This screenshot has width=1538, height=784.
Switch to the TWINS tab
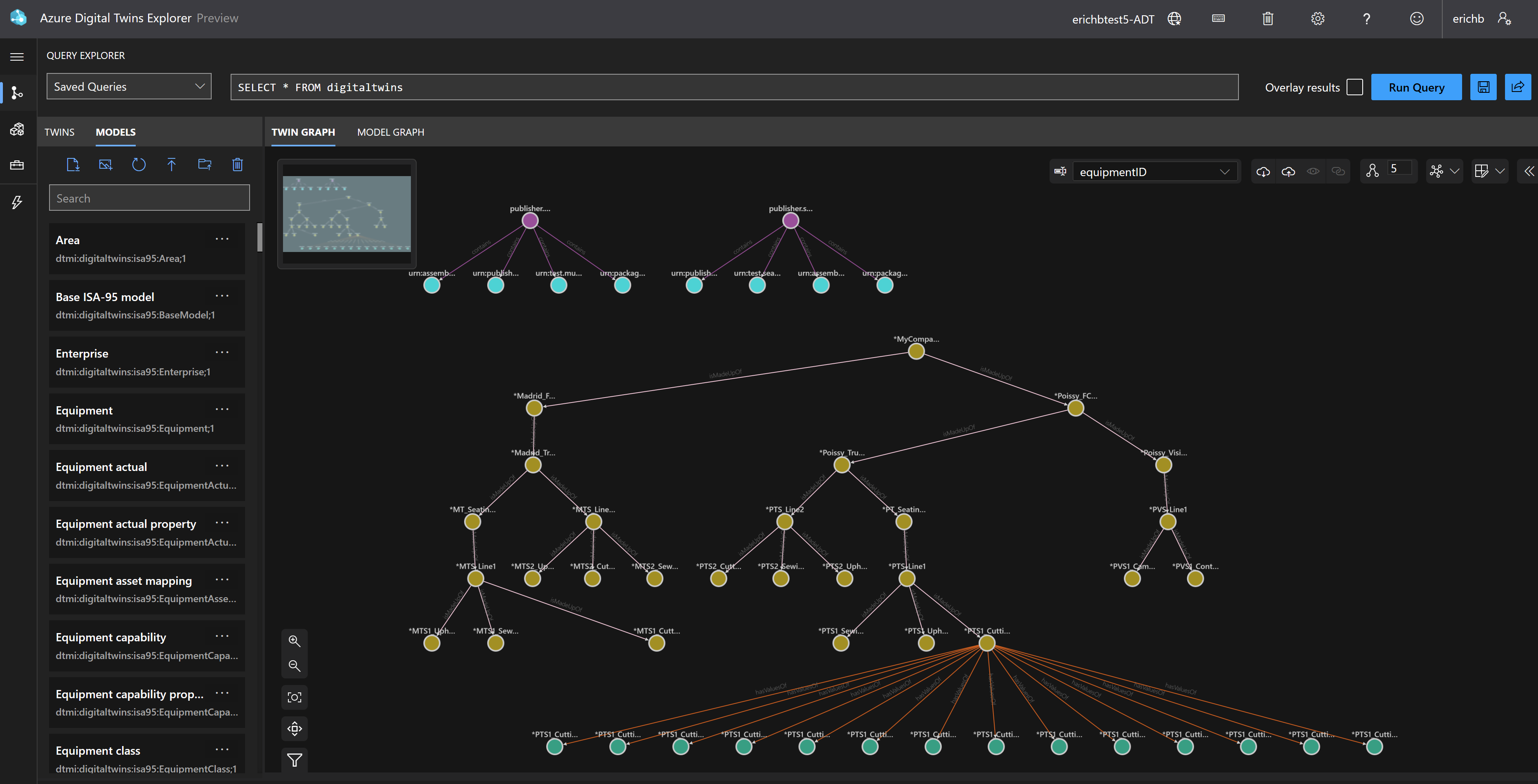[59, 132]
